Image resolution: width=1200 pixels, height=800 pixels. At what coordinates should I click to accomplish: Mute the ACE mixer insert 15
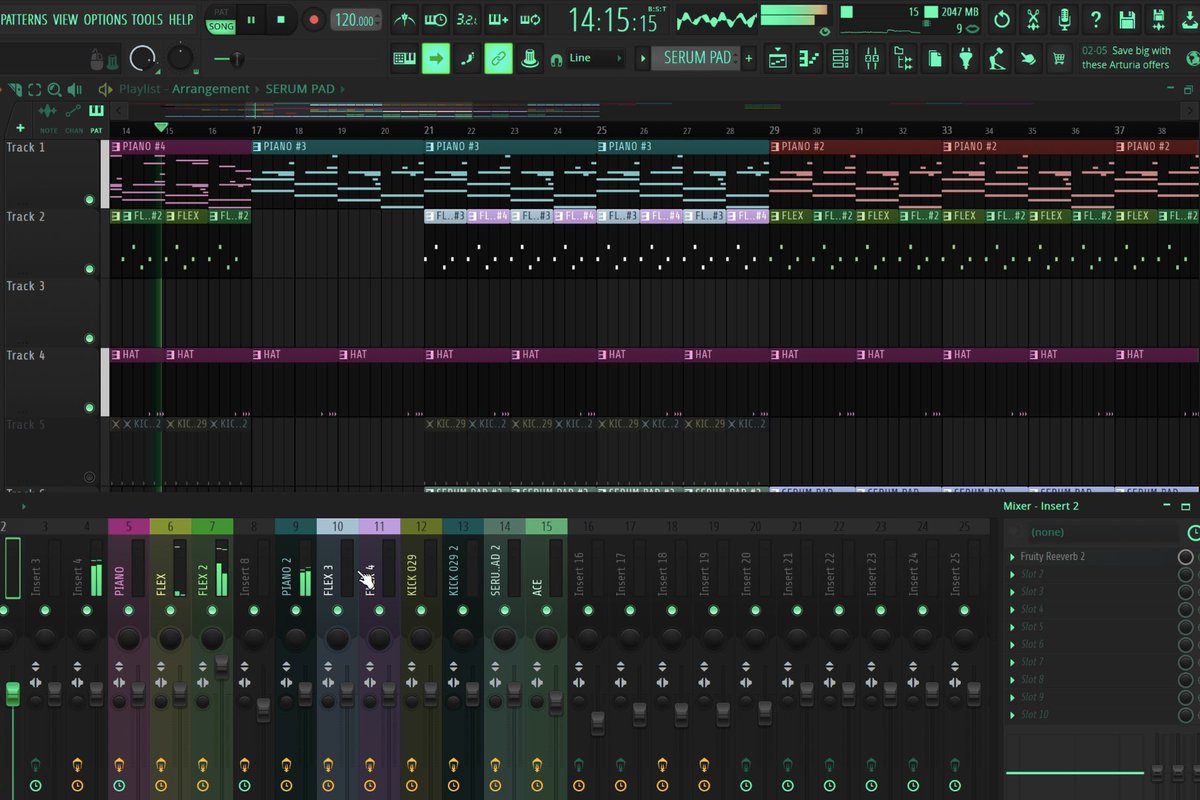[x=546, y=610]
